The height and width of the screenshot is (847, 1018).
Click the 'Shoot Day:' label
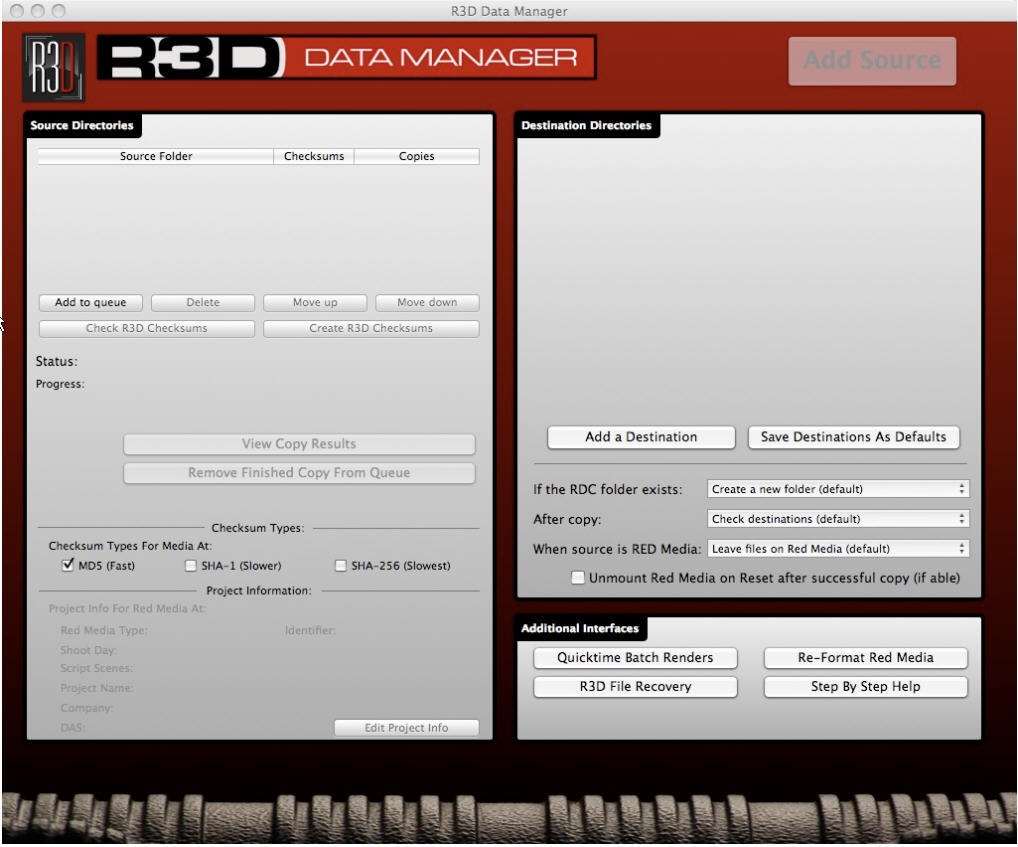point(88,650)
